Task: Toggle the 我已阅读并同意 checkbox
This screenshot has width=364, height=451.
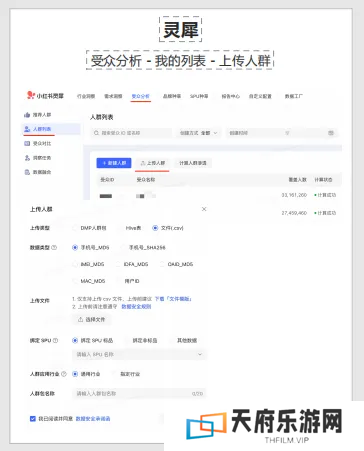Action: tap(33, 419)
